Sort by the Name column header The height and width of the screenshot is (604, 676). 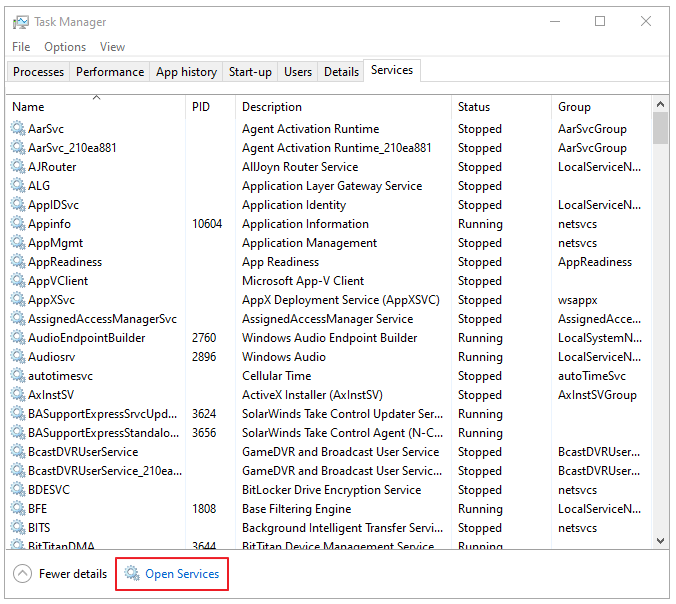pyautogui.click(x=96, y=106)
